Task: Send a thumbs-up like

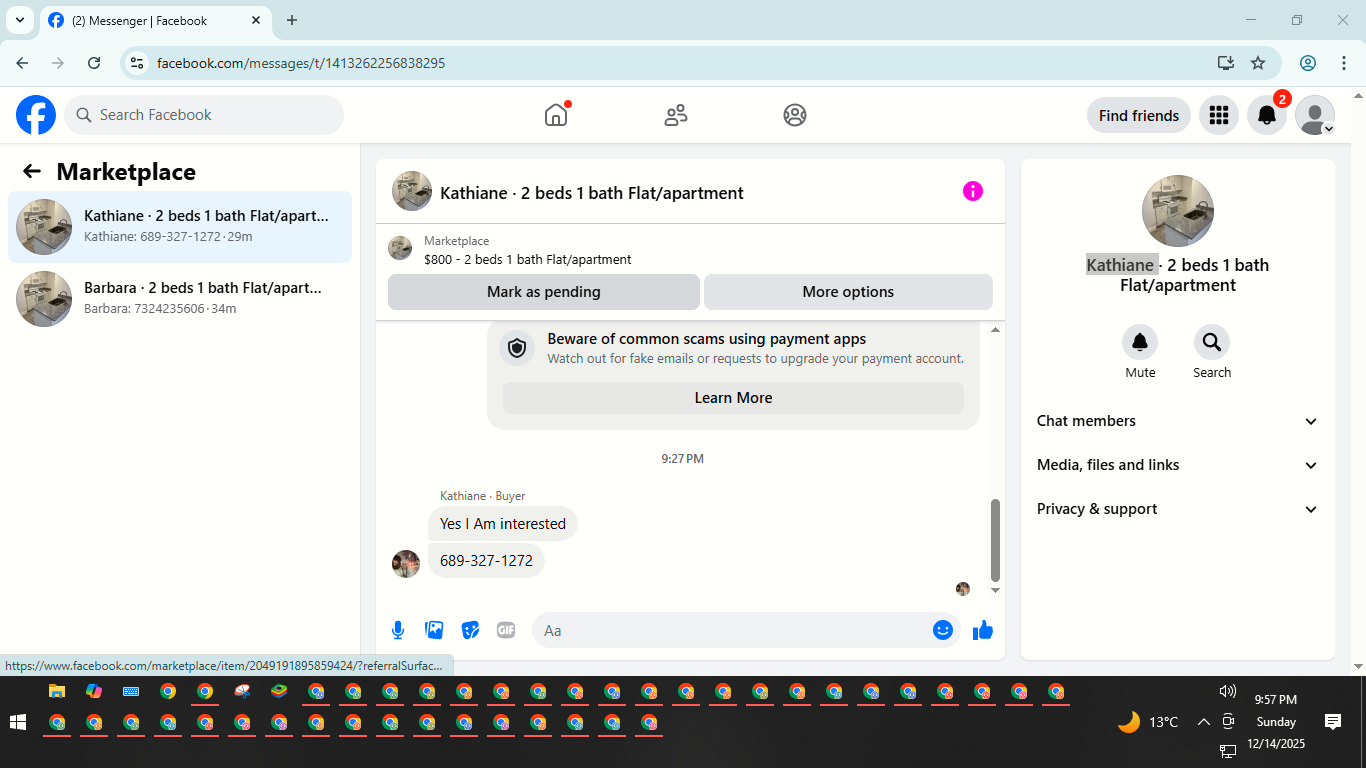Action: pyautogui.click(x=983, y=630)
